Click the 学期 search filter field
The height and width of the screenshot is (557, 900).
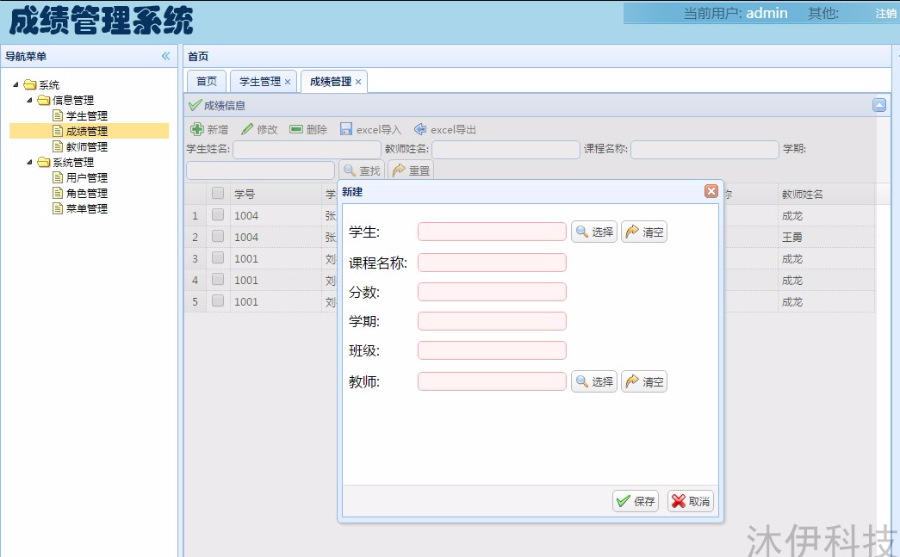pos(261,171)
